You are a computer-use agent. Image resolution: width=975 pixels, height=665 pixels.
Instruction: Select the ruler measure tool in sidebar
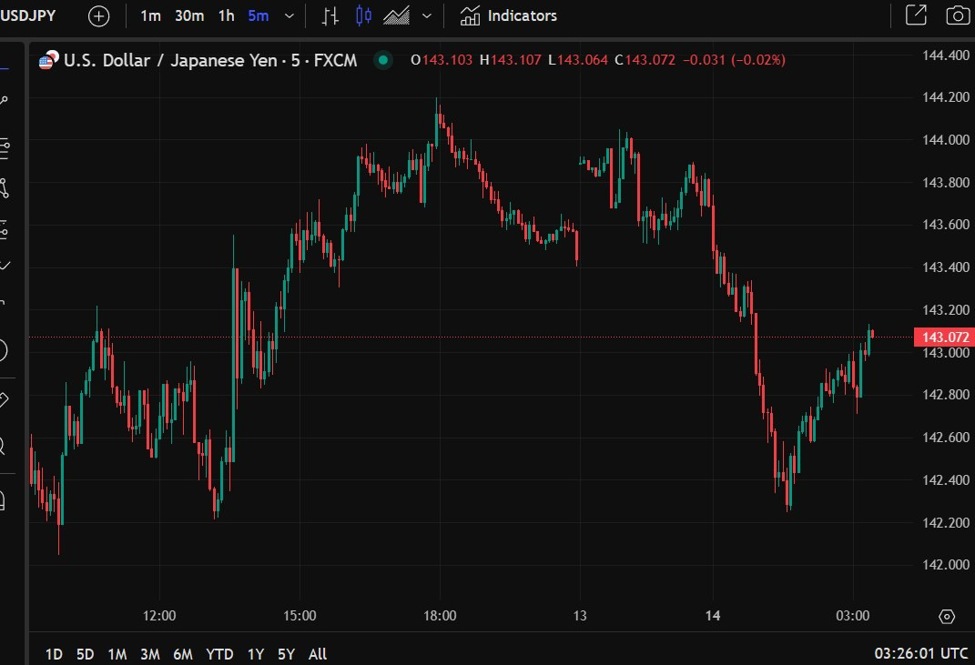[x=5, y=399]
